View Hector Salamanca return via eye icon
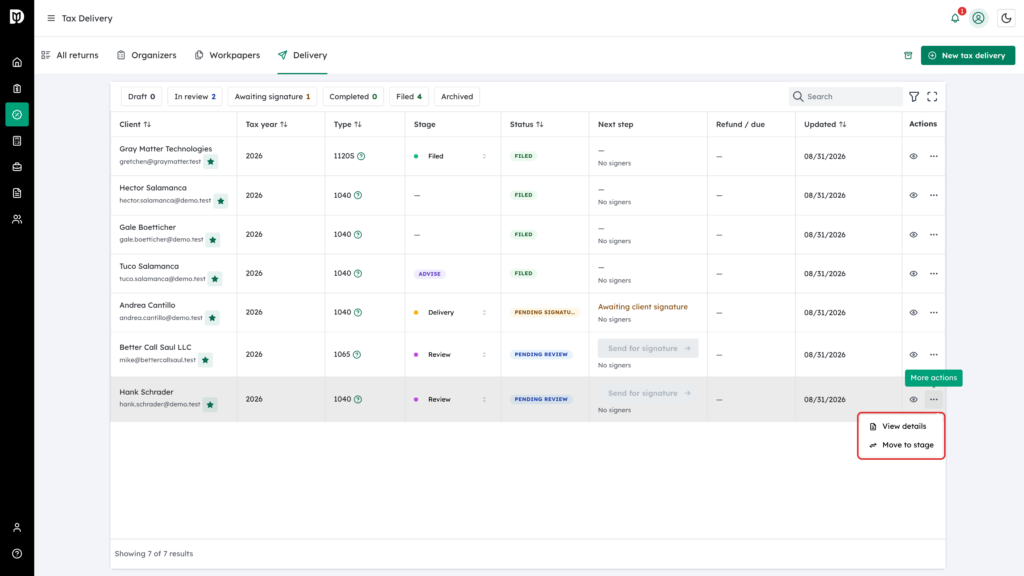Image resolution: width=1024 pixels, height=576 pixels. (x=914, y=195)
